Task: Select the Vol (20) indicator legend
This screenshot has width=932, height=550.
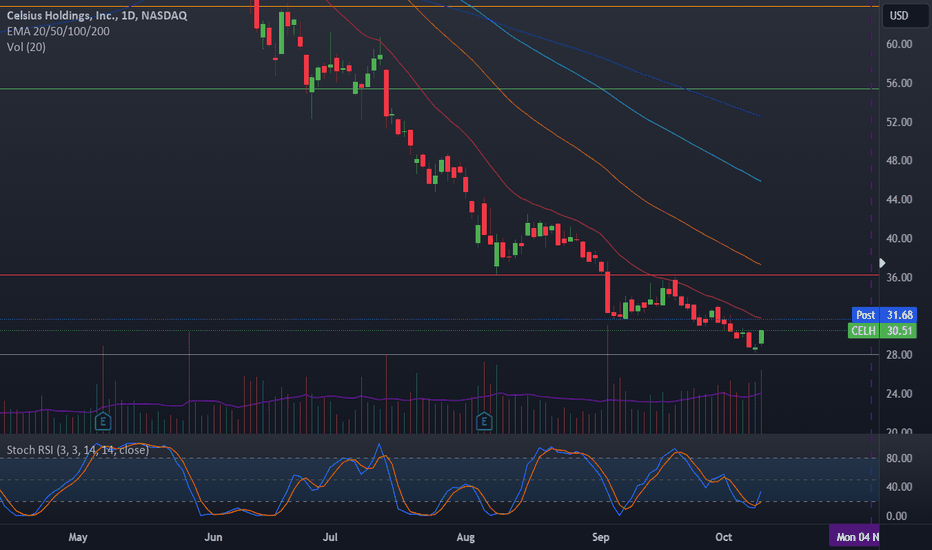Action: click(x=26, y=47)
